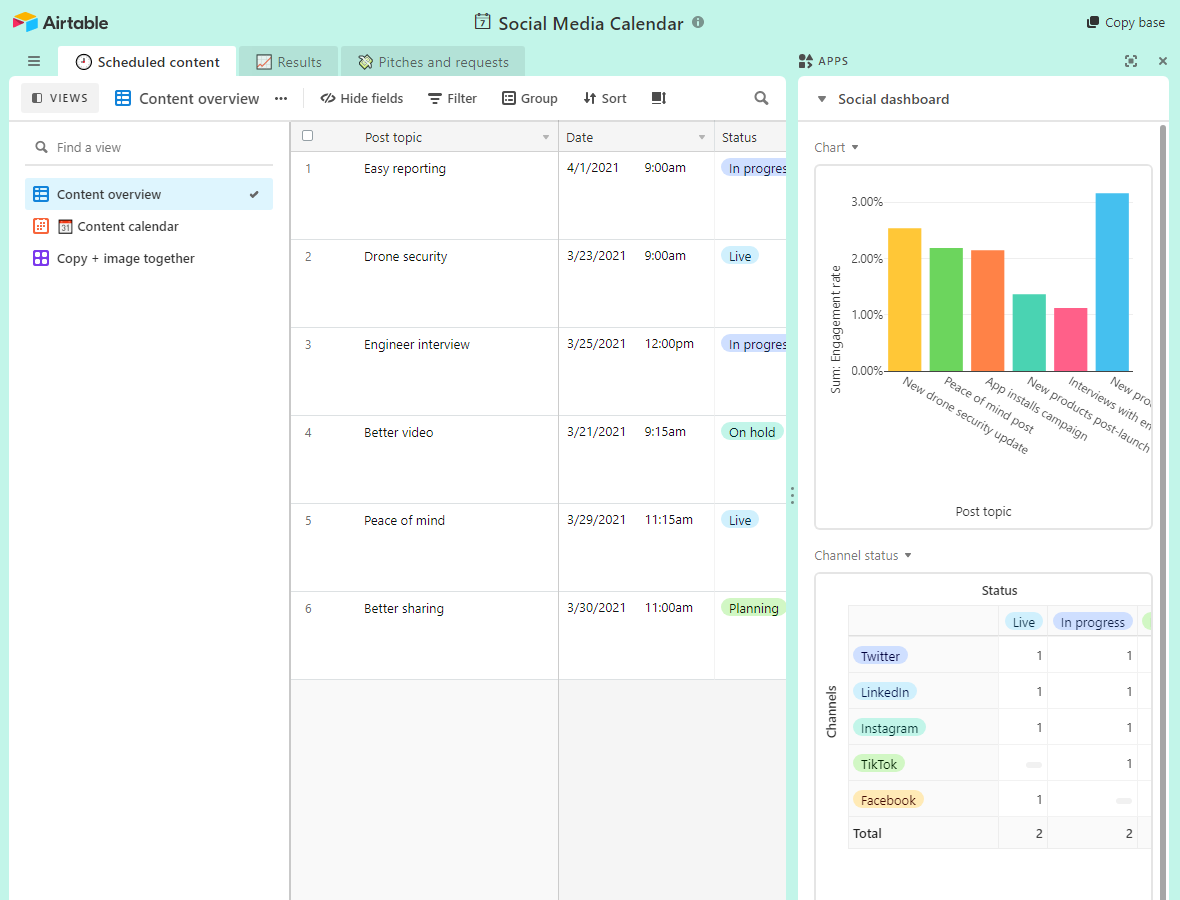Click the Copy base icon
Image resolution: width=1180 pixels, height=900 pixels.
(x=1093, y=23)
